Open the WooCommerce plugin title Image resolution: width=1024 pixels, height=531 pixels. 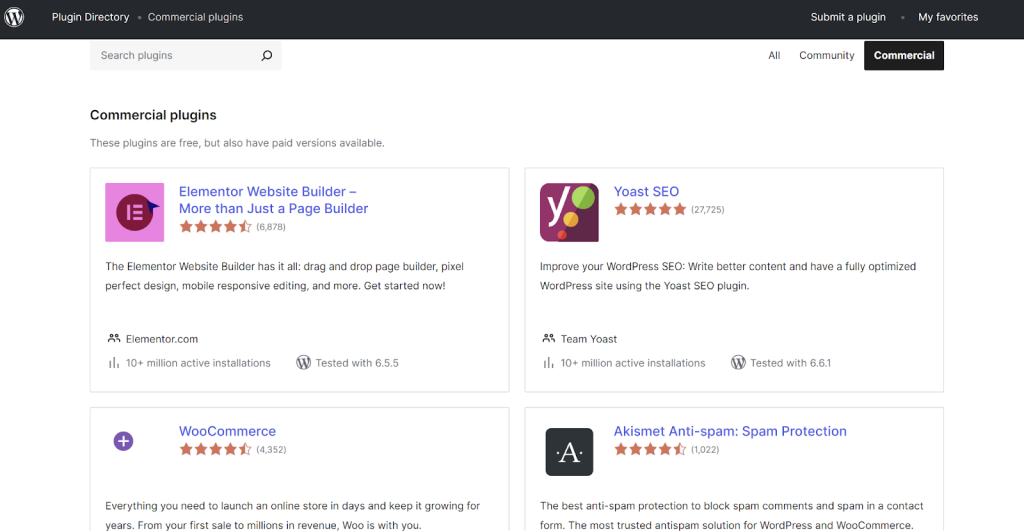pos(227,431)
